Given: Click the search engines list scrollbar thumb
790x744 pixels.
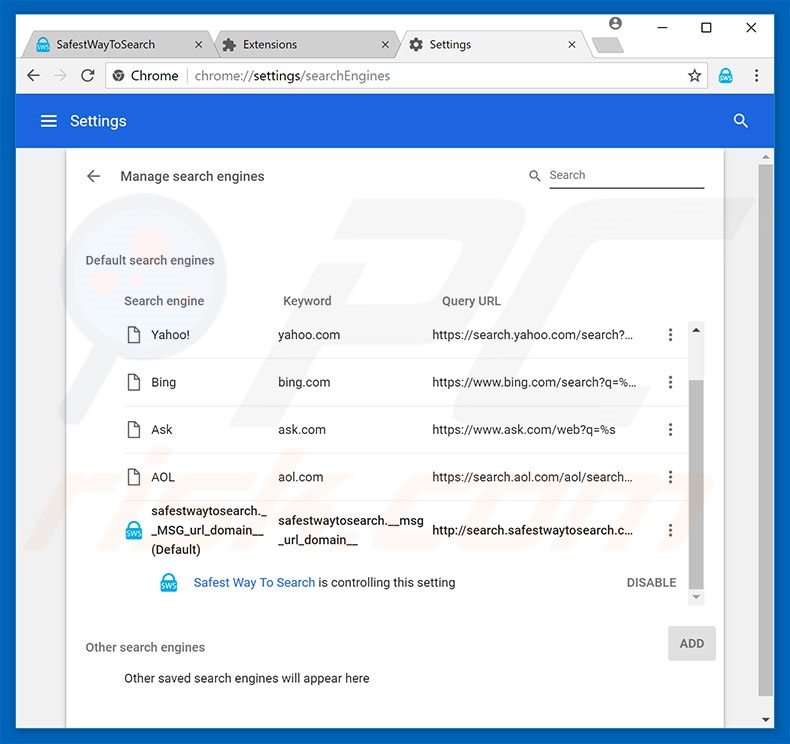Looking at the screenshot, I should pos(696,484).
